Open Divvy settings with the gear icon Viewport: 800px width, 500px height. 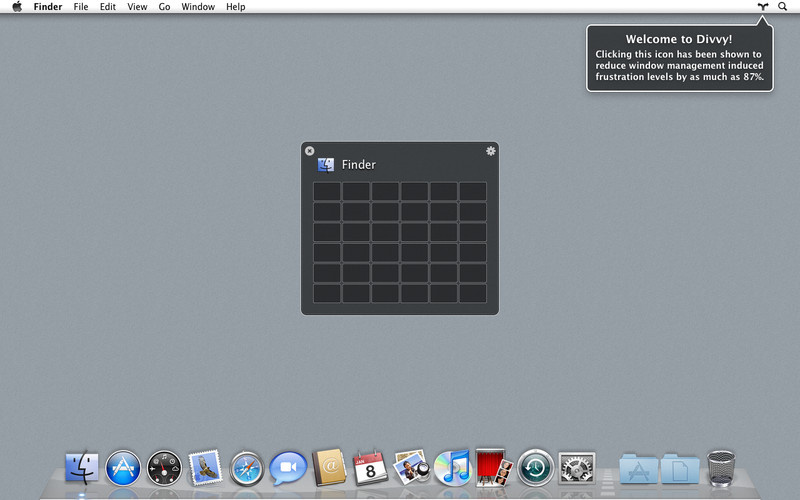(490, 151)
